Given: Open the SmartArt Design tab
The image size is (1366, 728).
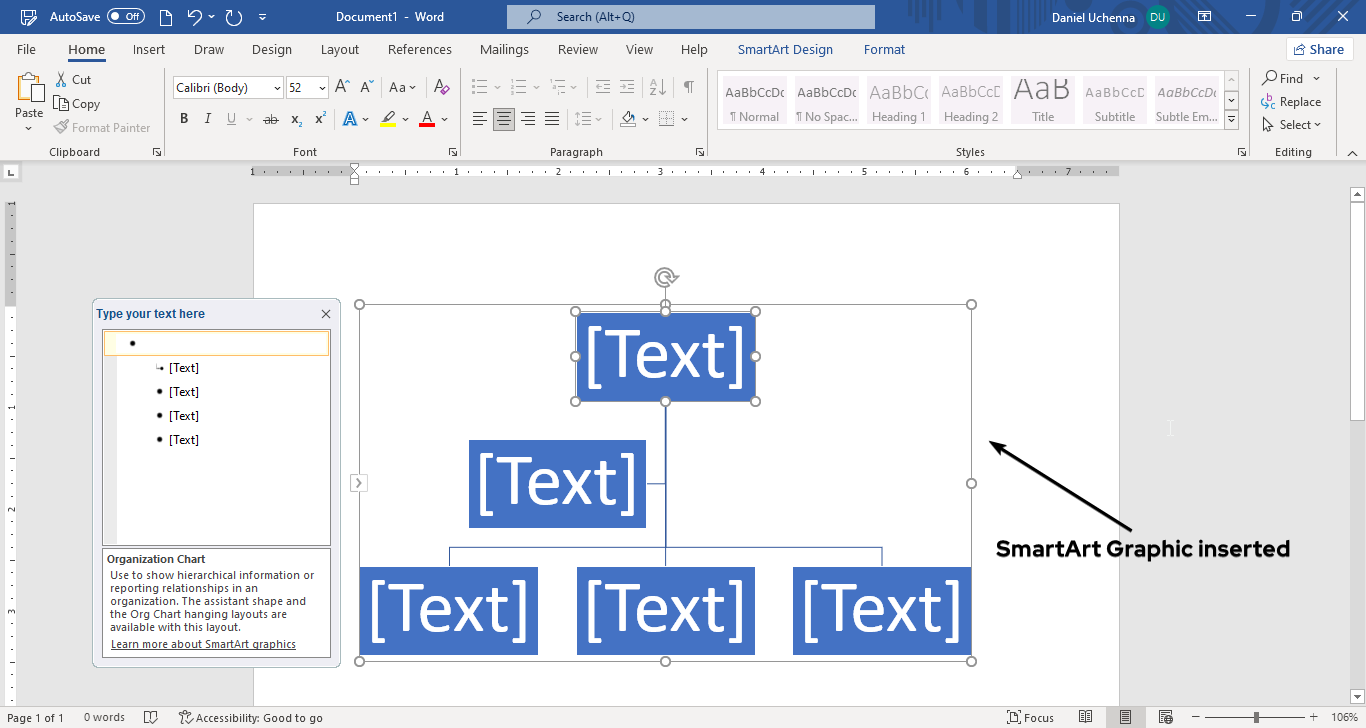Looking at the screenshot, I should tap(785, 50).
